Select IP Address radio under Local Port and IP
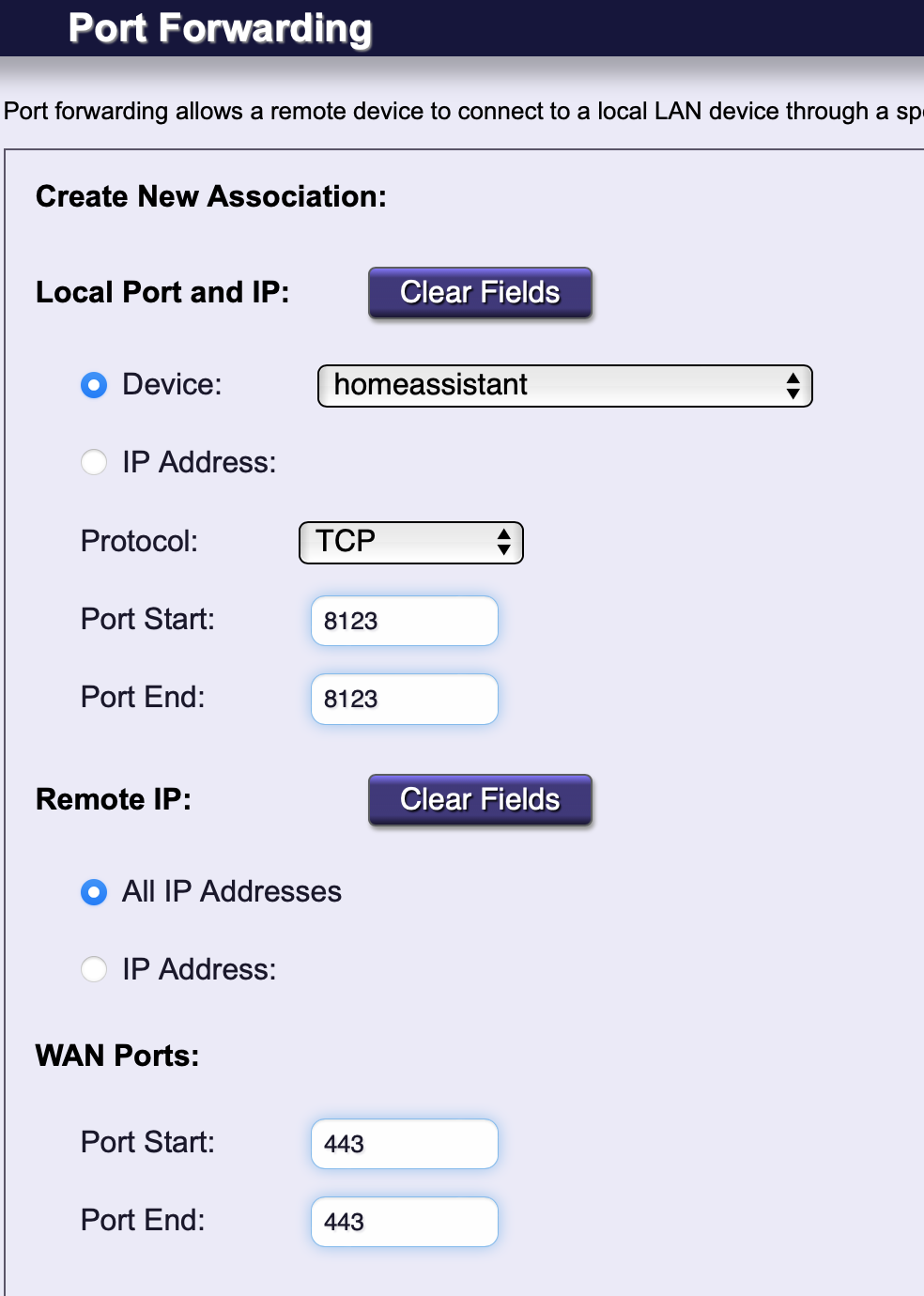Screen dimensions: 924x1296 pos(94,463)
